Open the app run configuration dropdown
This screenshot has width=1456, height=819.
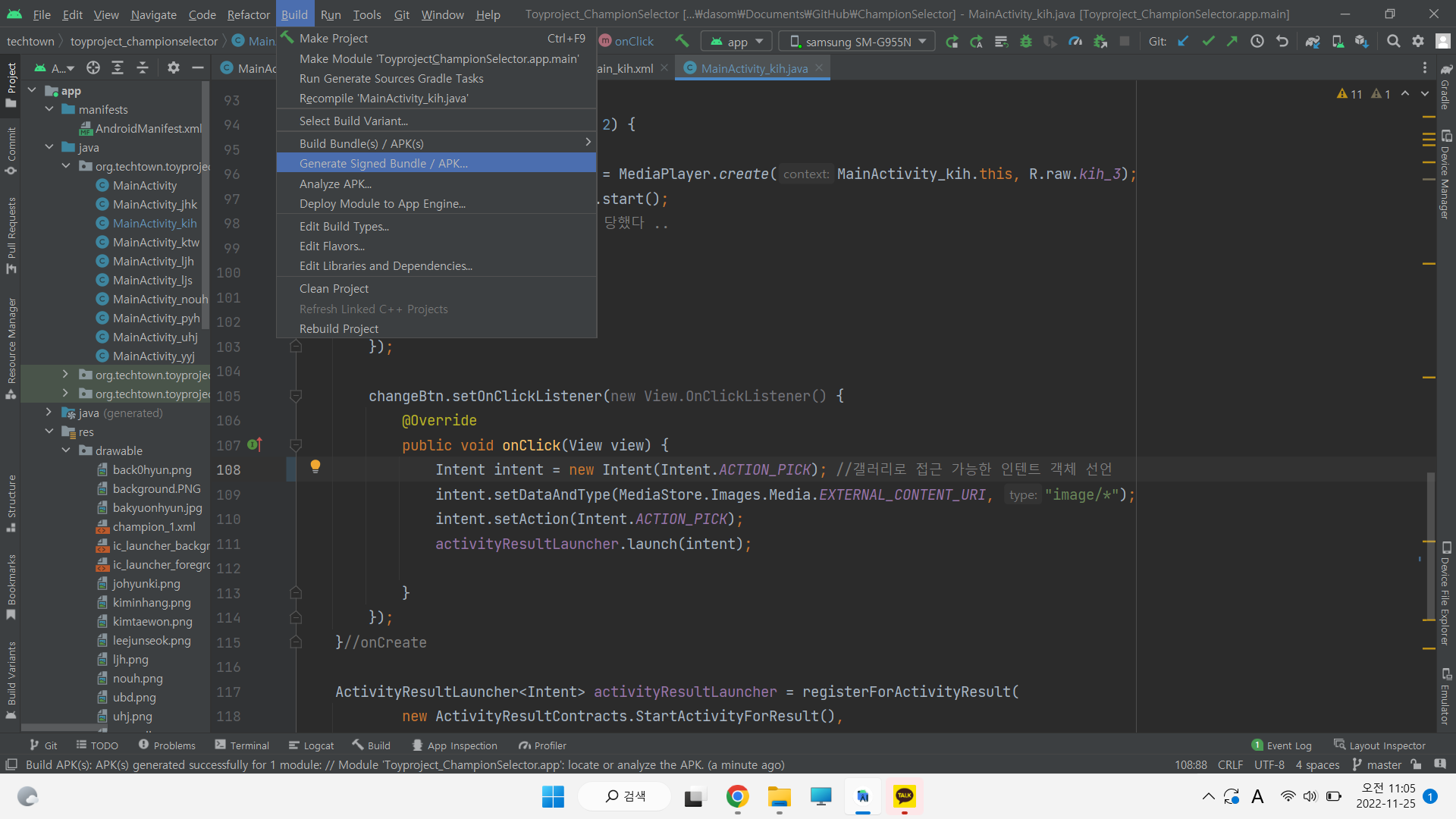pyautogui.click(x=736, y=41)
